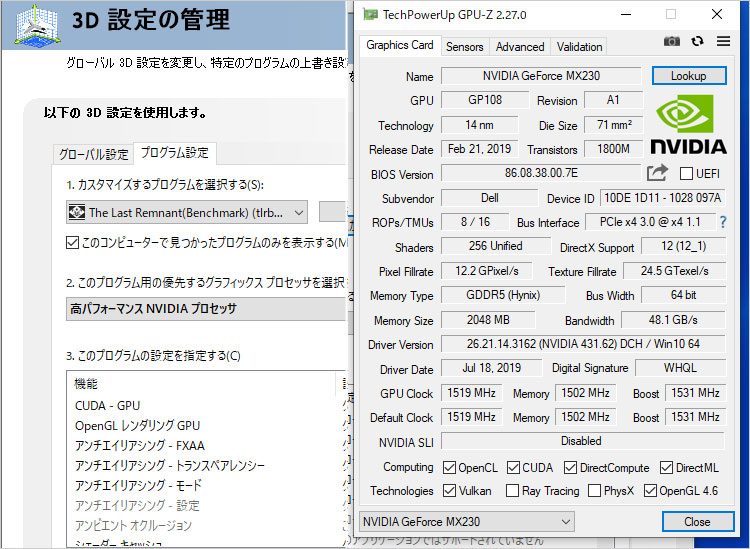The height and width of the screenshot is (549, 750).
Task: Click the Lookup button
Action: point(689,76)
